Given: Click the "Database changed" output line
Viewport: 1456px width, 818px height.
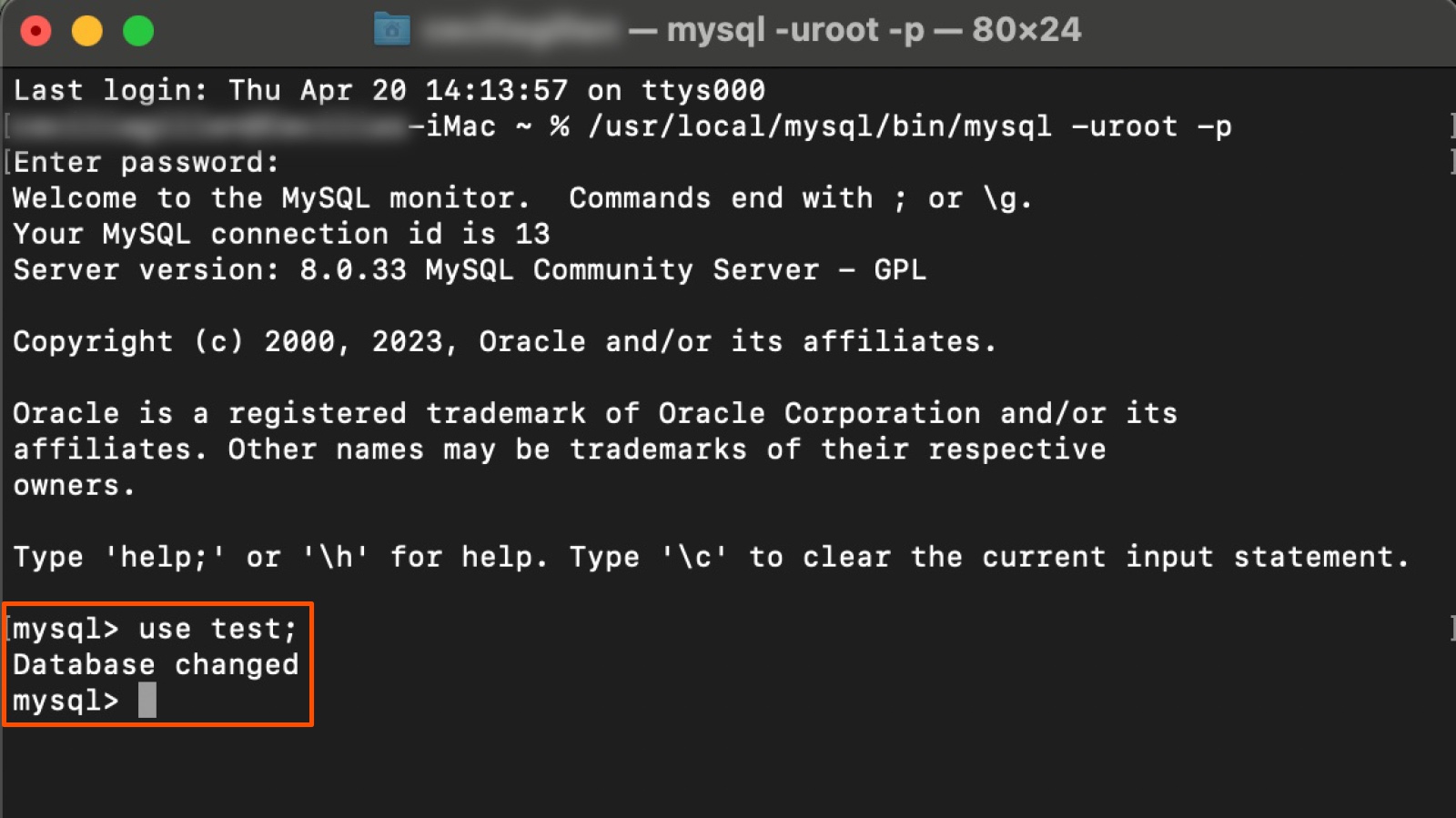Looking at the screenshot, I should (156, 665).
